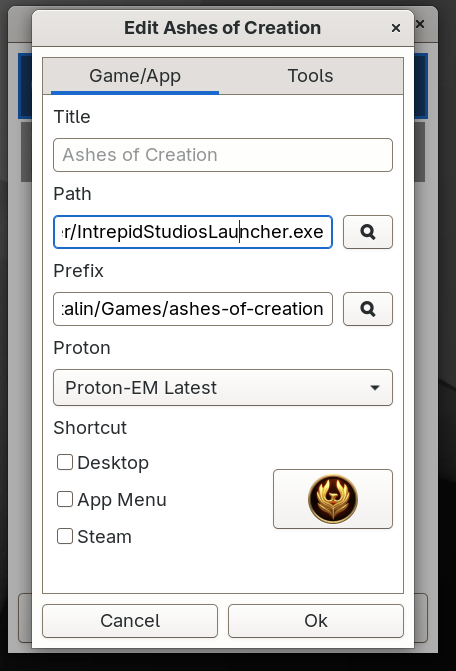
Task: Enable the Steam shortcut checkbox
Action: pos(65,536)
